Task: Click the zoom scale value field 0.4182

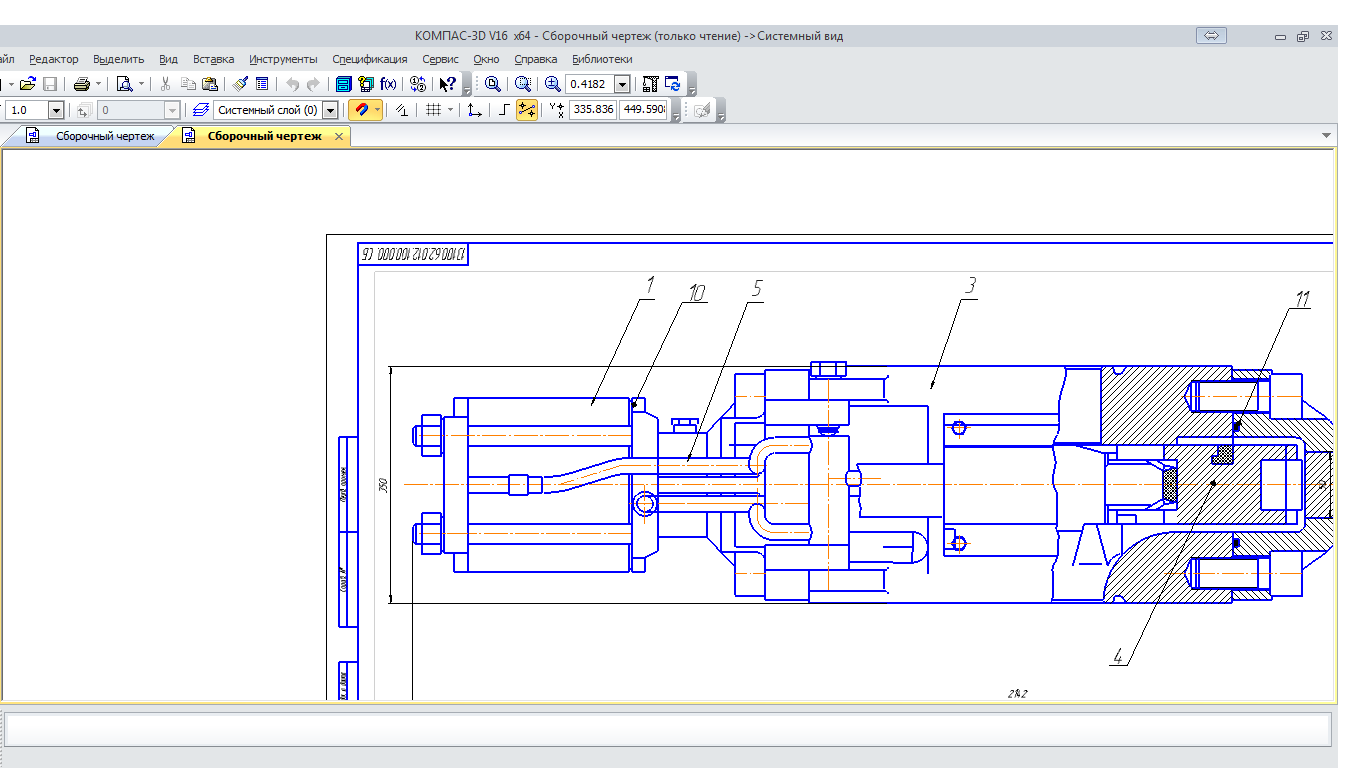Action: 589,84
